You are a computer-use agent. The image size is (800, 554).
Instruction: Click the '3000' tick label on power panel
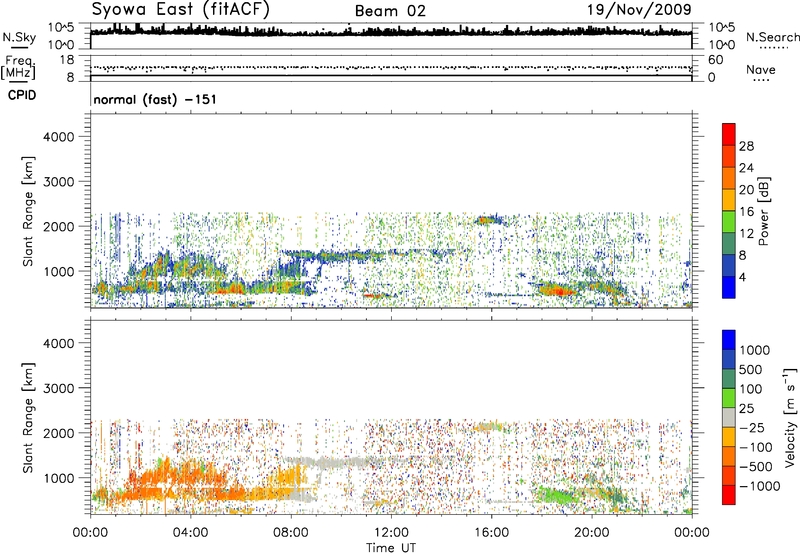[58, 182]
